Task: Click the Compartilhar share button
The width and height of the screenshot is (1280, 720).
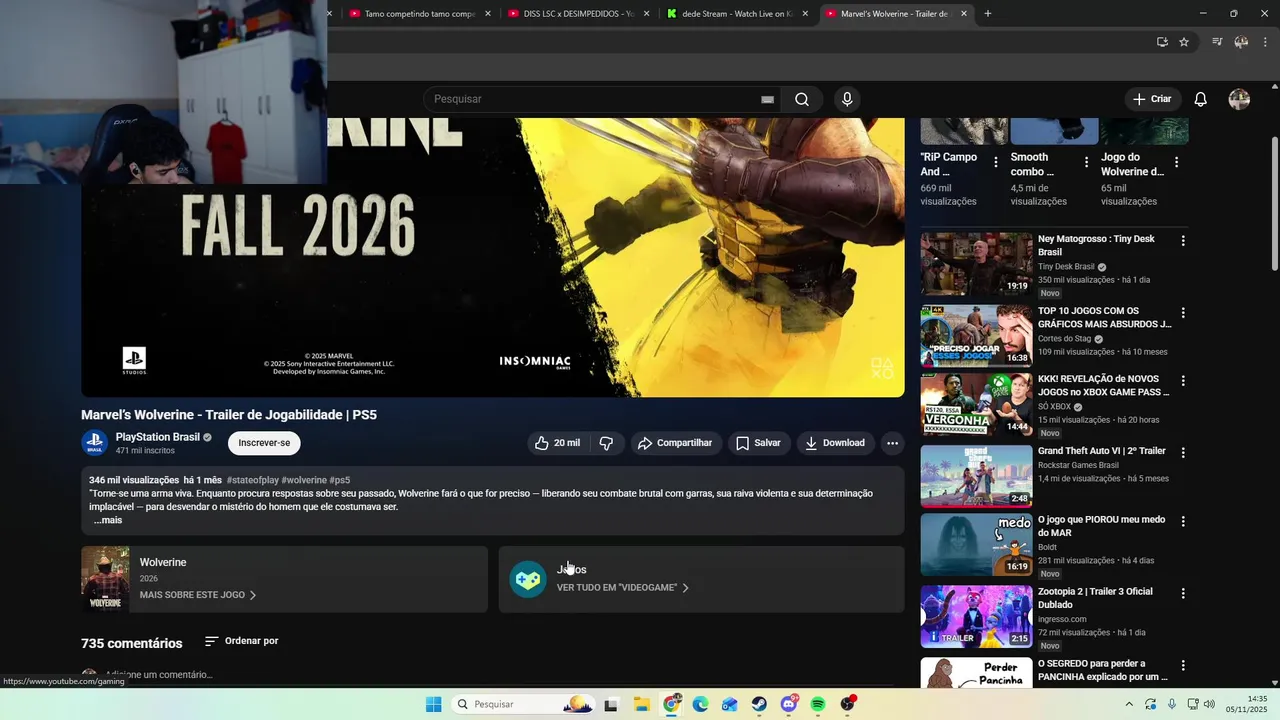Action: coord(675,443)
